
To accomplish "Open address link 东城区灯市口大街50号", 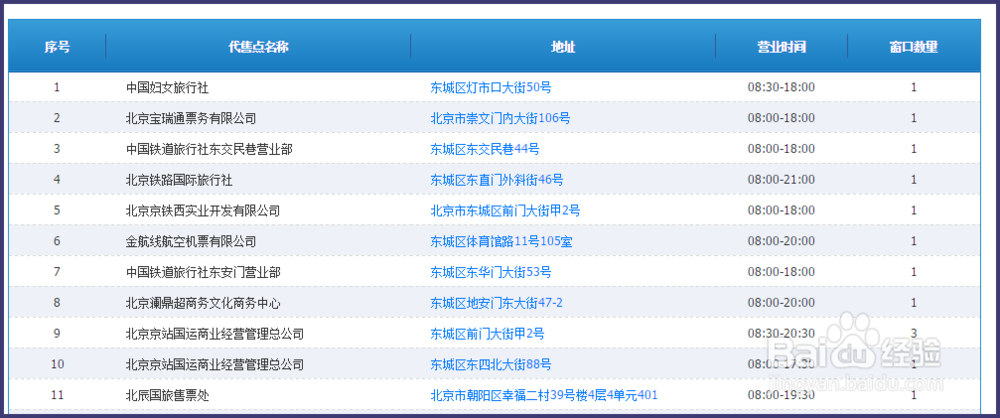I will tap(490, 87).
